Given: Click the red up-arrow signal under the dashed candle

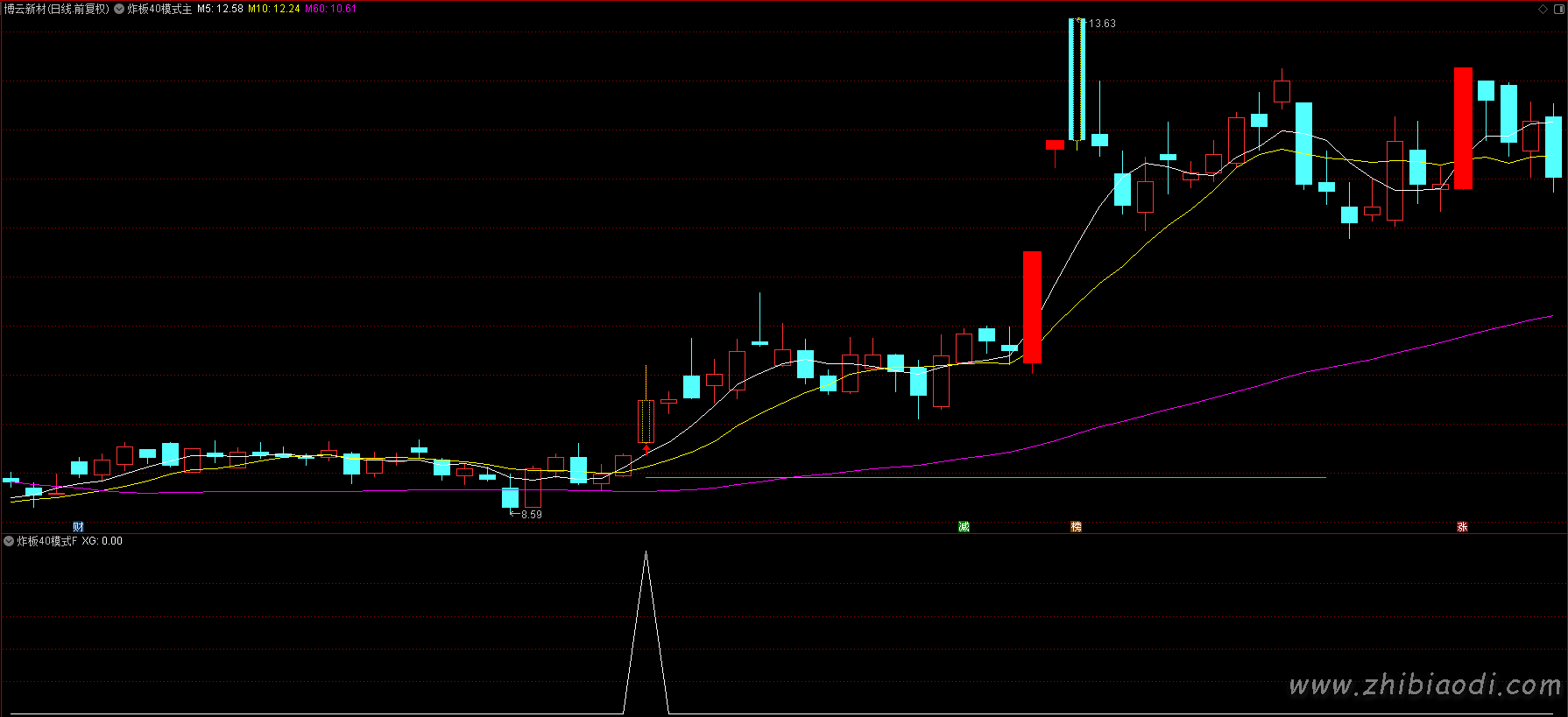Looking at the screenshot, I should [x=646, y=448].
